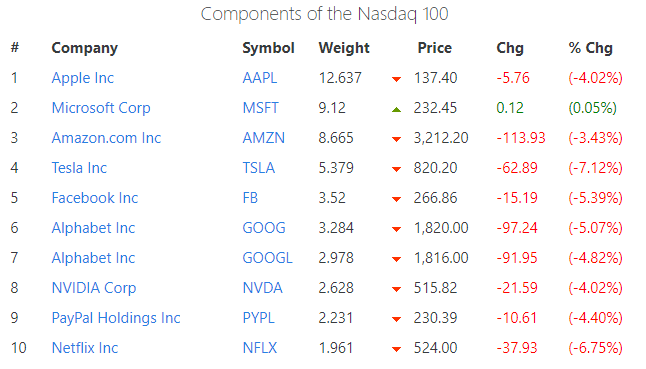Viewport: 646px width, 369px height.
Task: Click the green up arrow beside Microsoft's price
Action: pyautogui.click(x=396, y=109)
